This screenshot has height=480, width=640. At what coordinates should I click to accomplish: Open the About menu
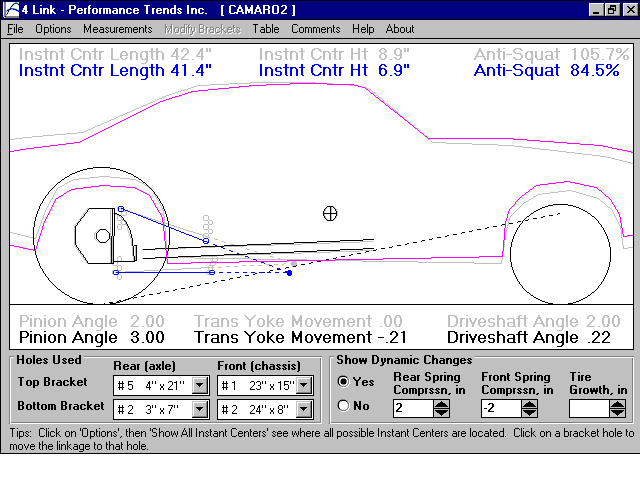coord(400,29)
